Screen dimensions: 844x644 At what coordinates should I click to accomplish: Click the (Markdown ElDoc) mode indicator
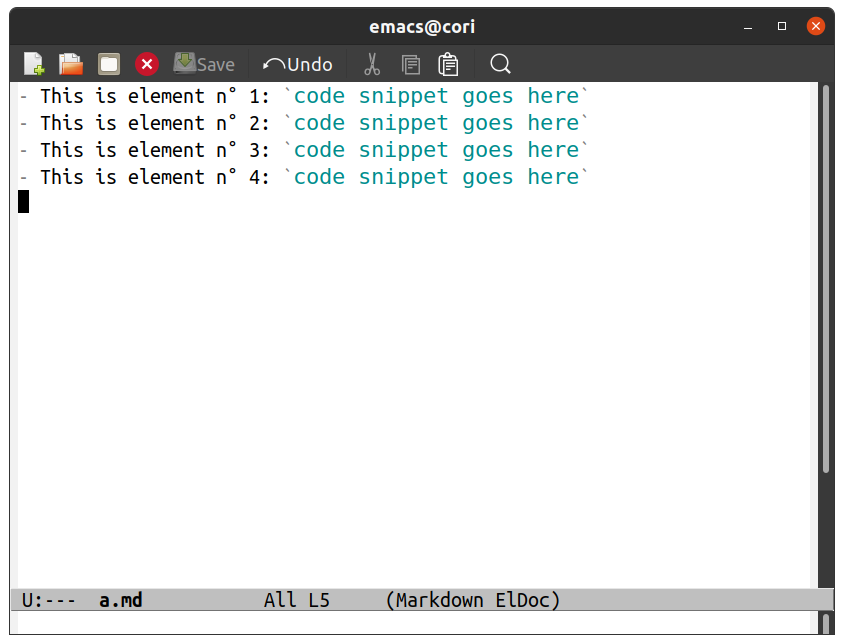click(x=473, y=600)
